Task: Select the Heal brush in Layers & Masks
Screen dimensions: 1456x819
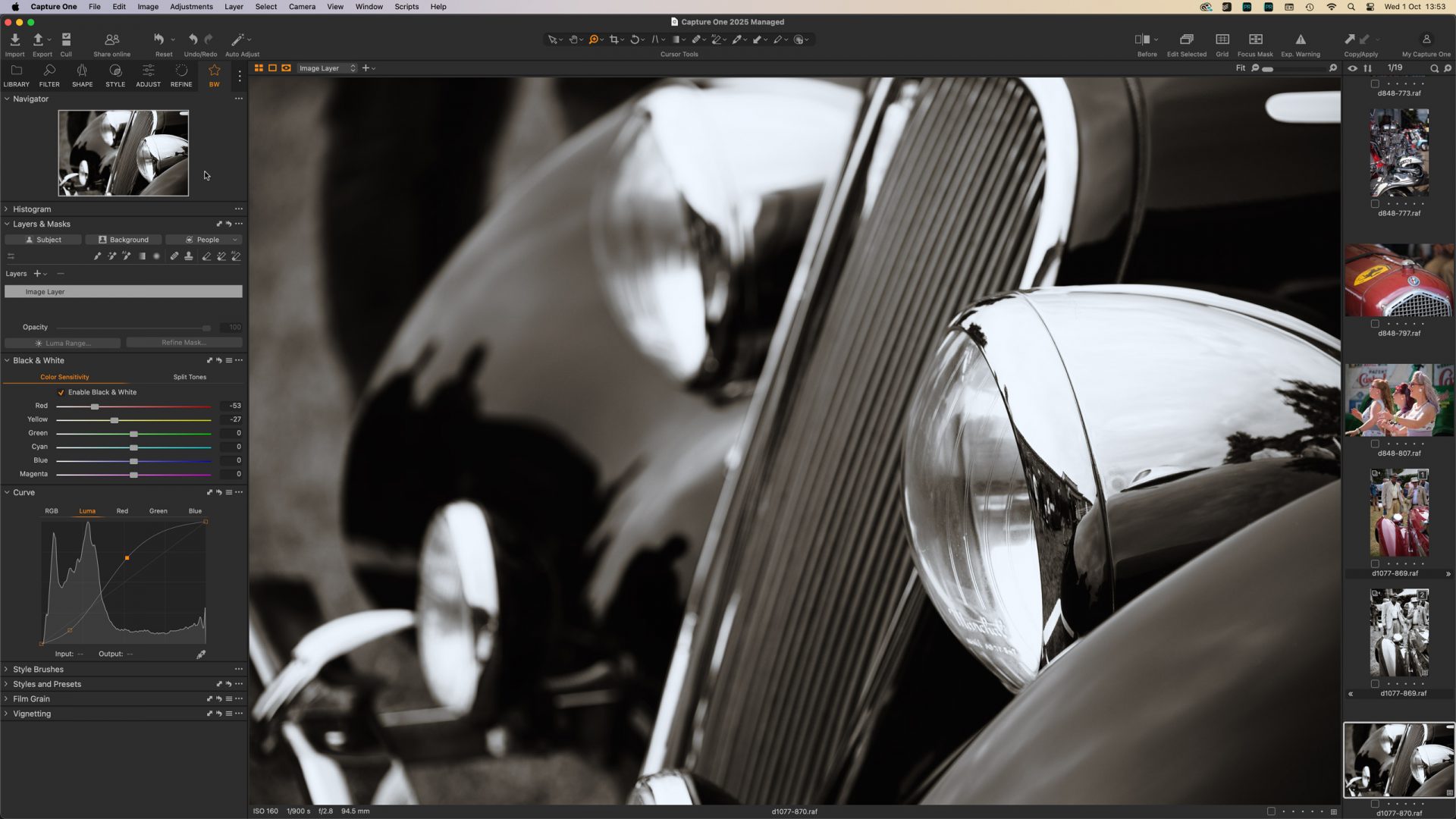Action: click(x=174, y=256)
